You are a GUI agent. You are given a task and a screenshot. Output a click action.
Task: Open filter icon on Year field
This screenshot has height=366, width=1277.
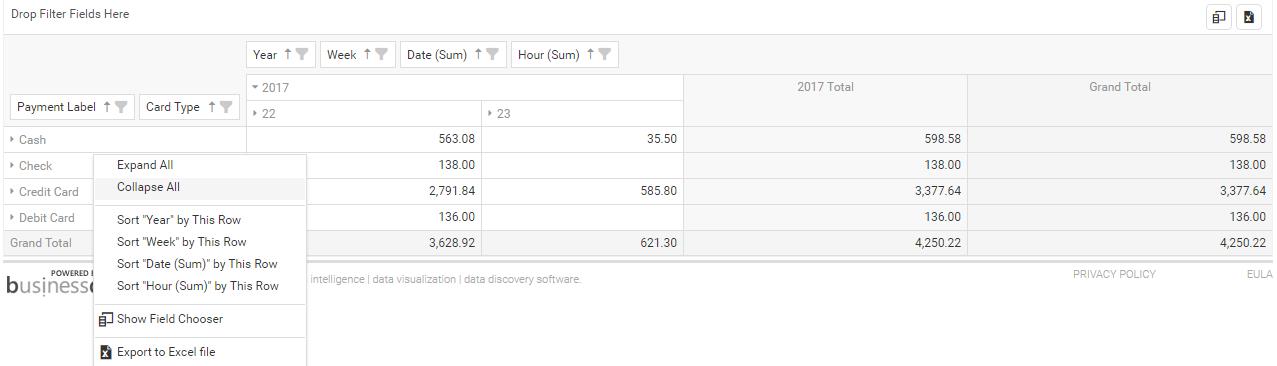pos(302,55)
